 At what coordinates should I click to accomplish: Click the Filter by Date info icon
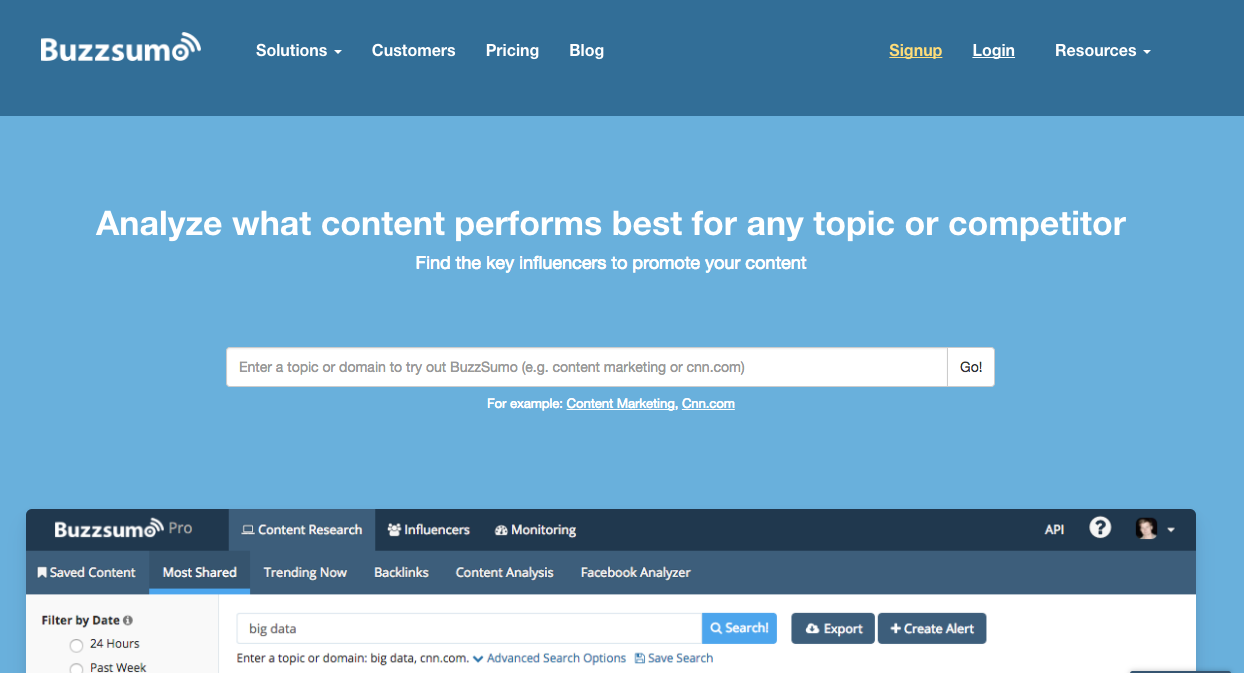click(128, 621)
